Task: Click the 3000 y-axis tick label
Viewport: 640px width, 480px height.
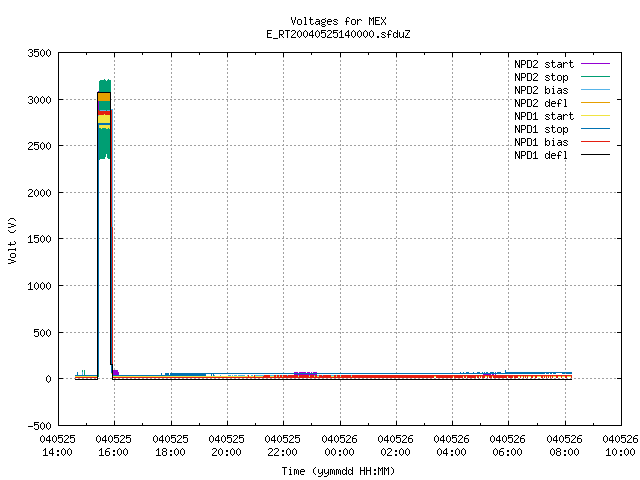Action: [x=40, y=100]
